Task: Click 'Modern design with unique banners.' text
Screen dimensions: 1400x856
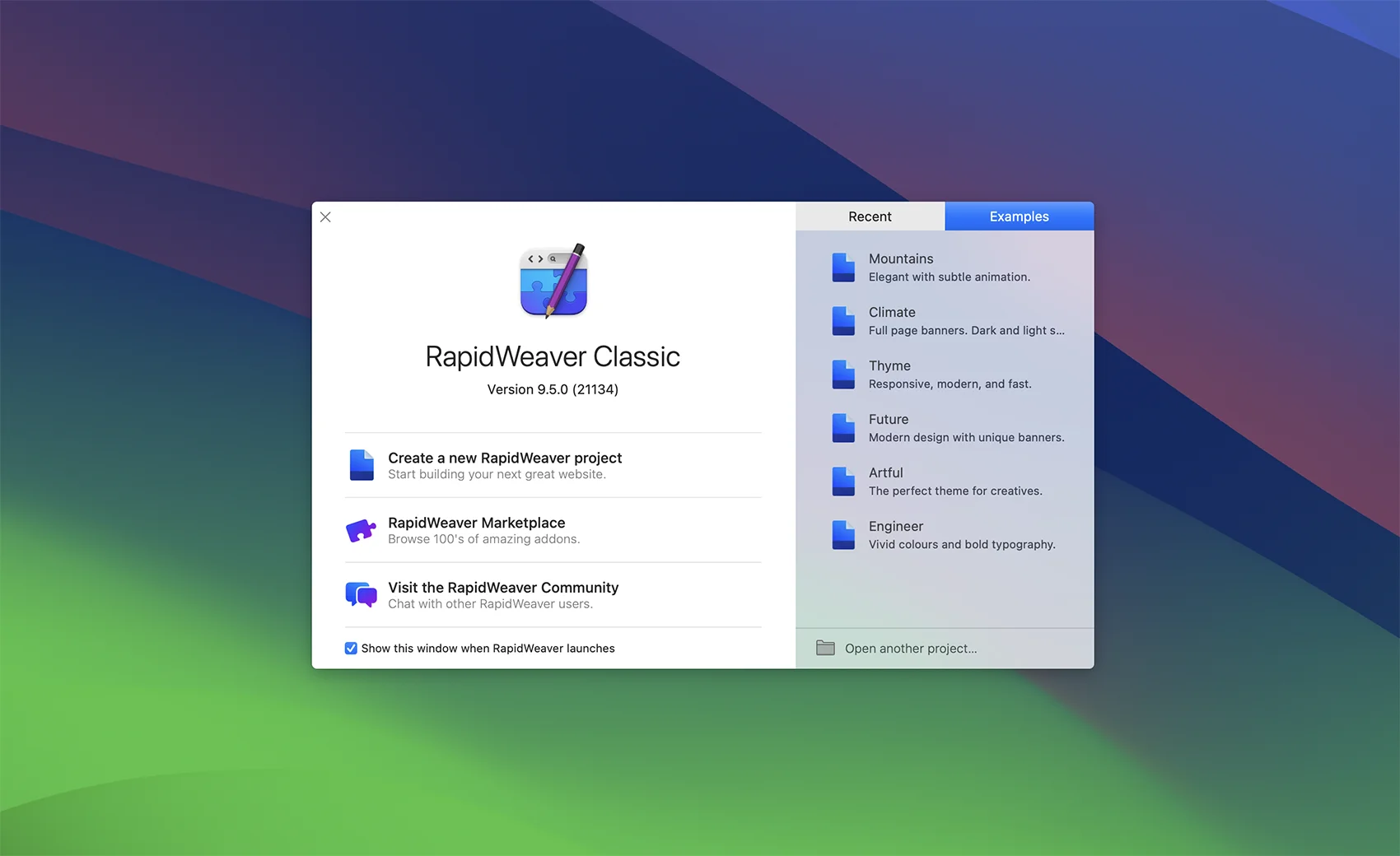Action: coord(967,438)
